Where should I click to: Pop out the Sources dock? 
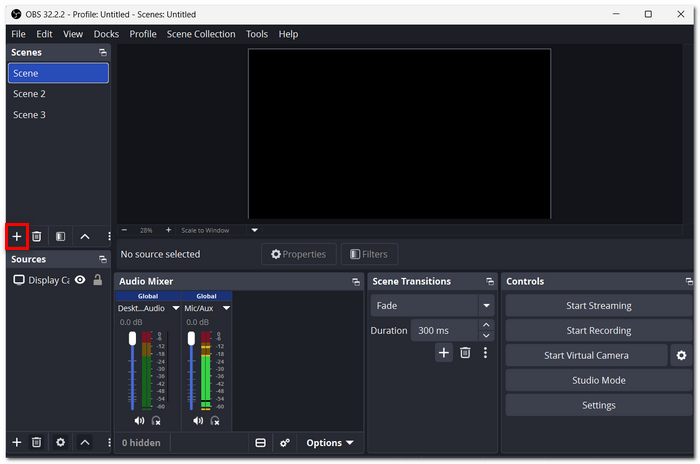click(103, 259)
